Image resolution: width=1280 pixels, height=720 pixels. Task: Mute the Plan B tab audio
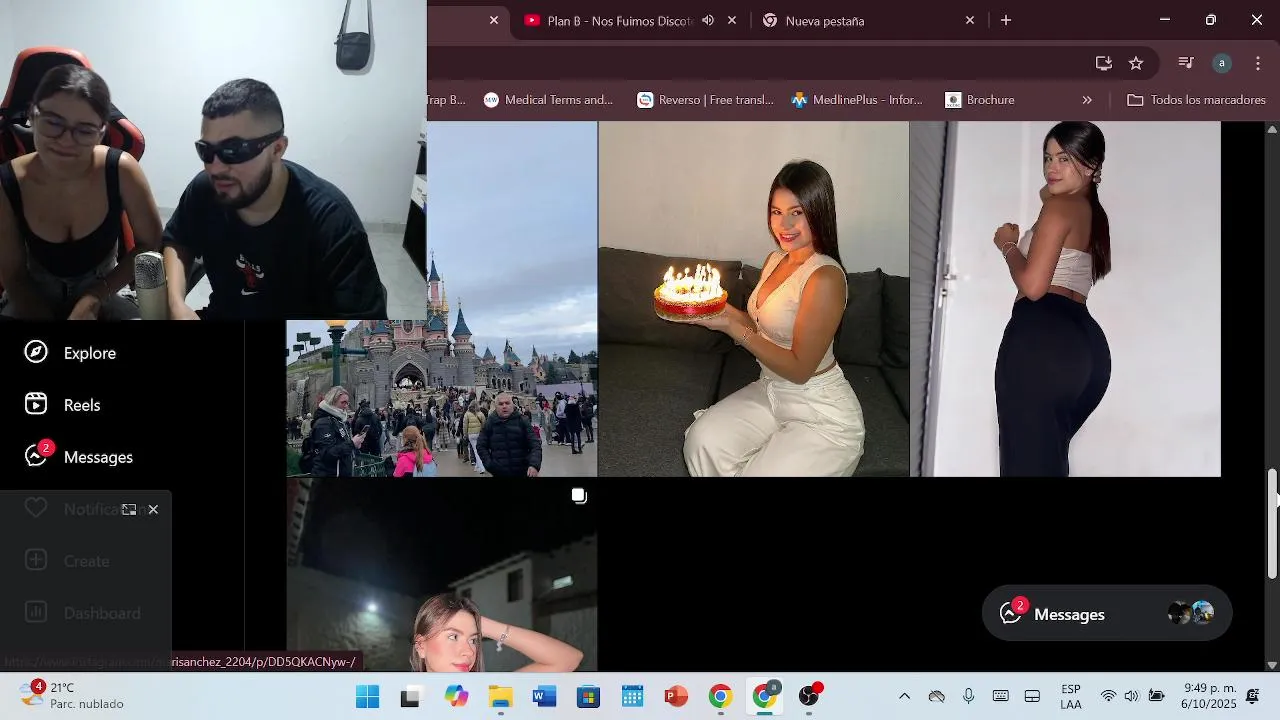(x=708, y=20)
